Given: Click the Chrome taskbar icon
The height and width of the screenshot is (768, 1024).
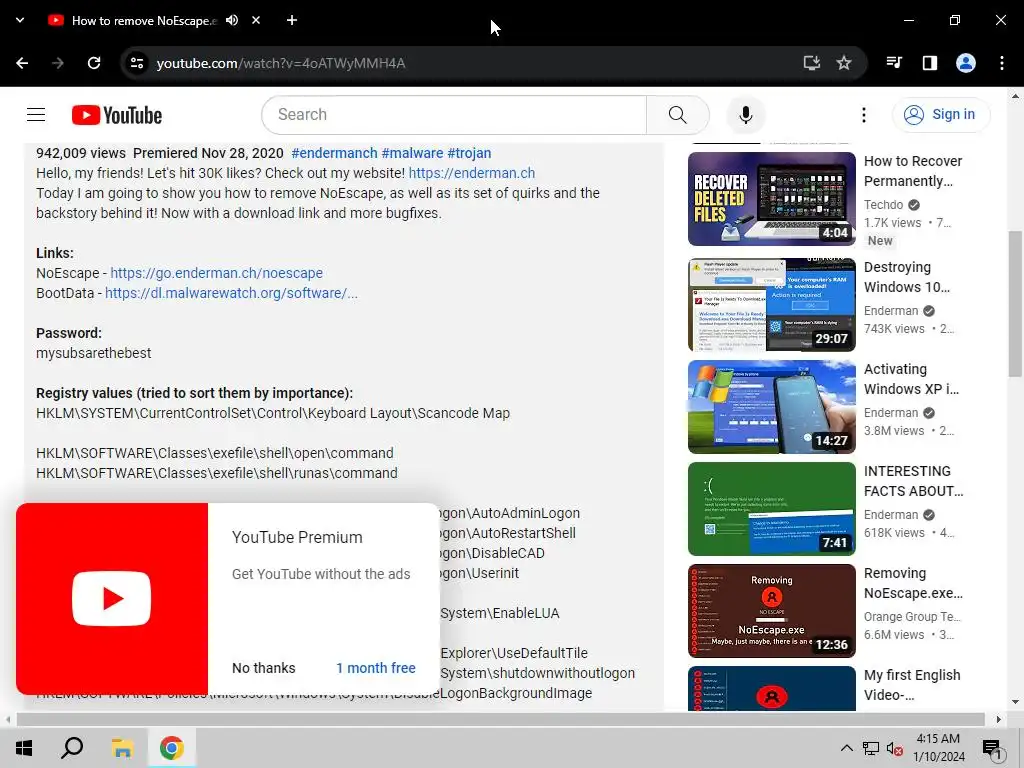Looking at the screenshot, I should 171,748.
